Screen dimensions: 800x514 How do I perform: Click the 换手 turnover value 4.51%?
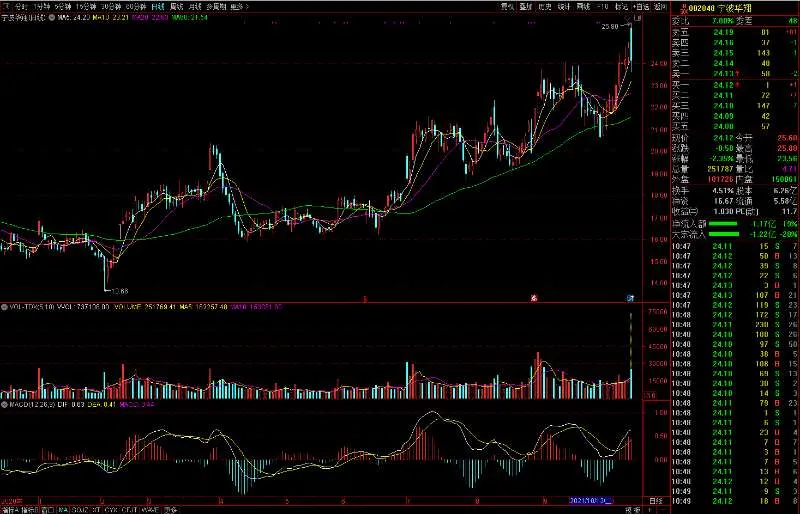(x=723, y=190)
